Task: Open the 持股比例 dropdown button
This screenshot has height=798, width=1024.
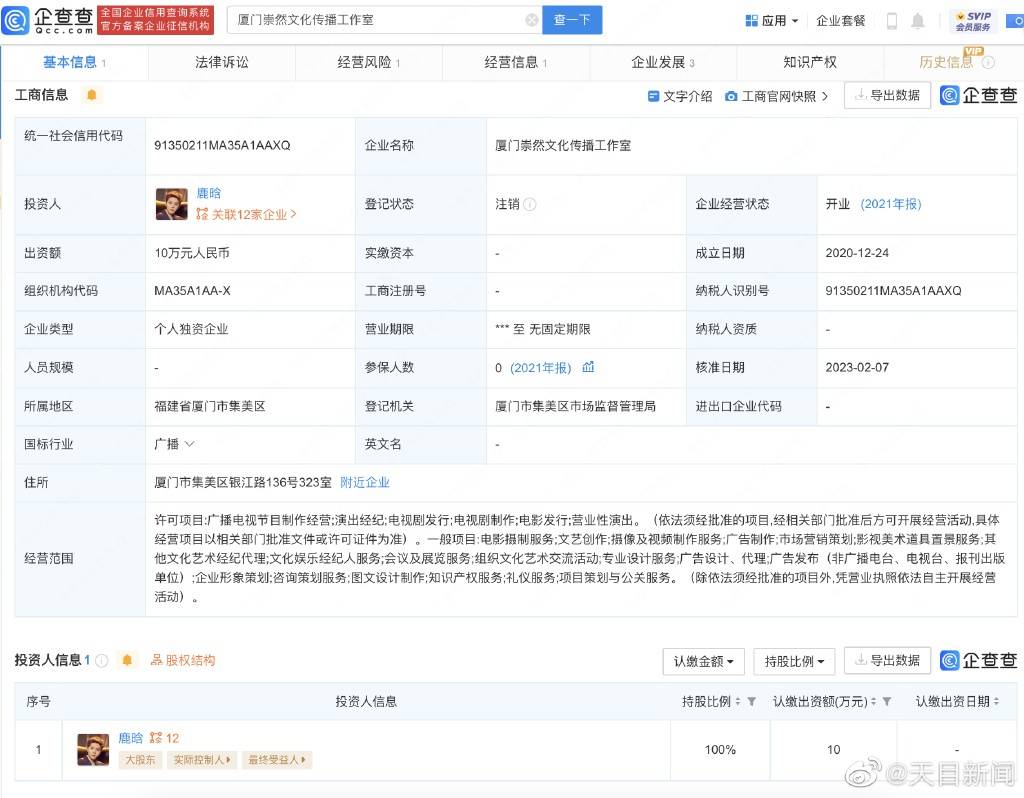Action: point(794,661)
